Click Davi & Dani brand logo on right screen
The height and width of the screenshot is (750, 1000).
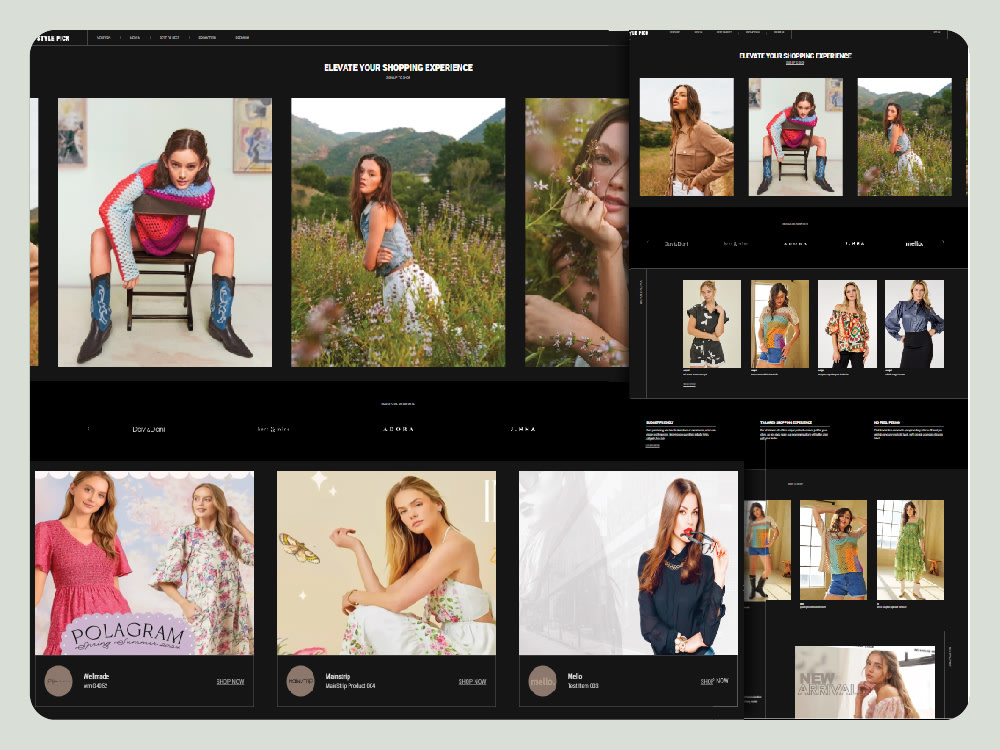click(x=676, y=244)
